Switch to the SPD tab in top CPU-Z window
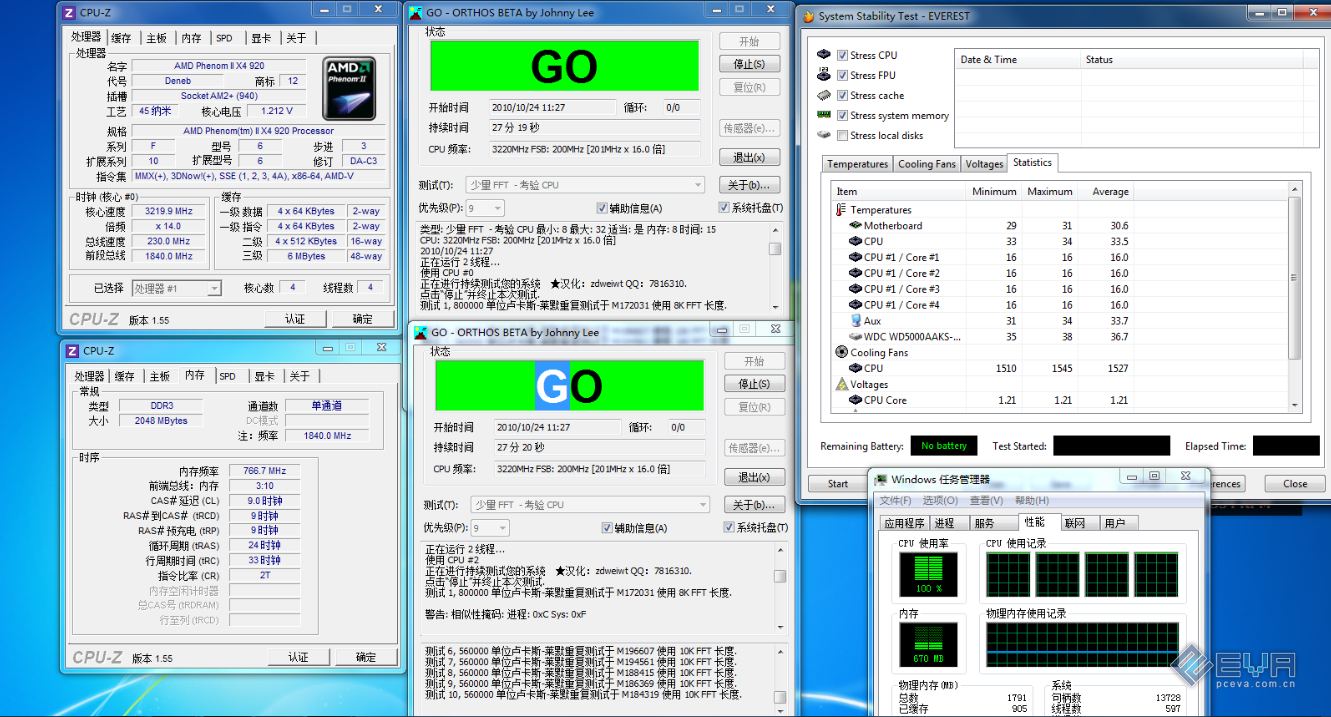 click(224, 38)
